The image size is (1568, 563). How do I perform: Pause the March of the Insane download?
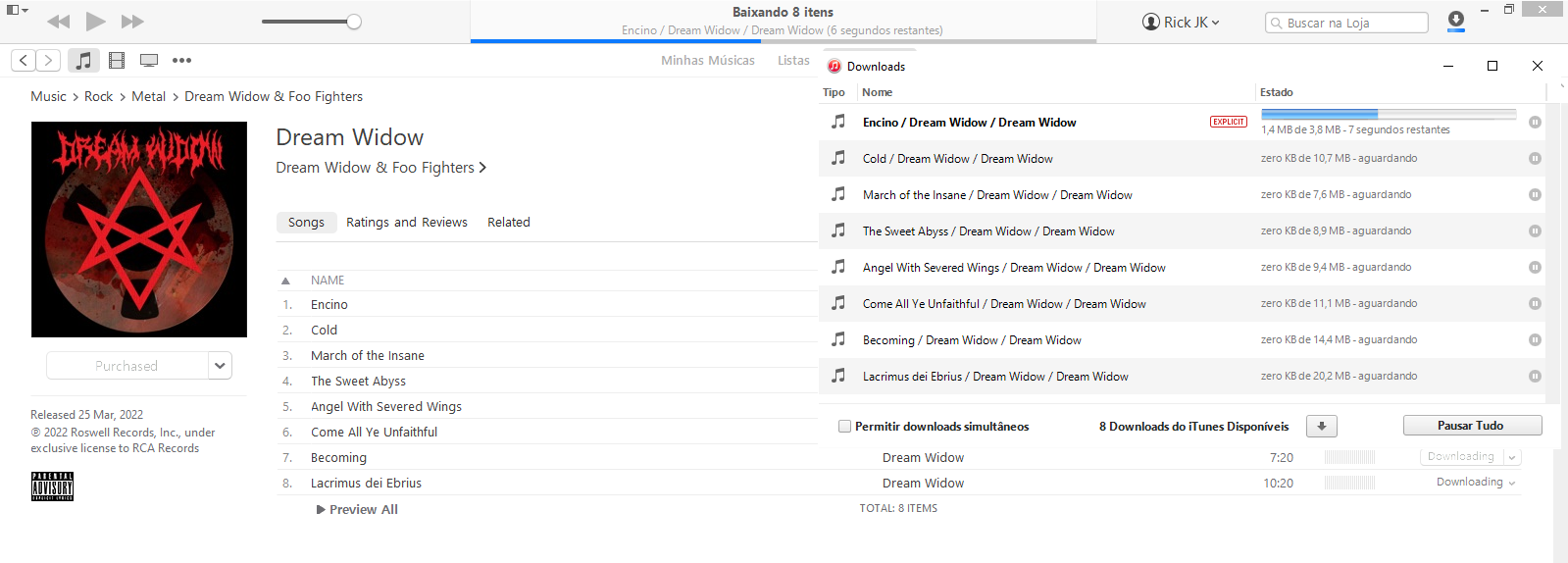[1535, 195]
